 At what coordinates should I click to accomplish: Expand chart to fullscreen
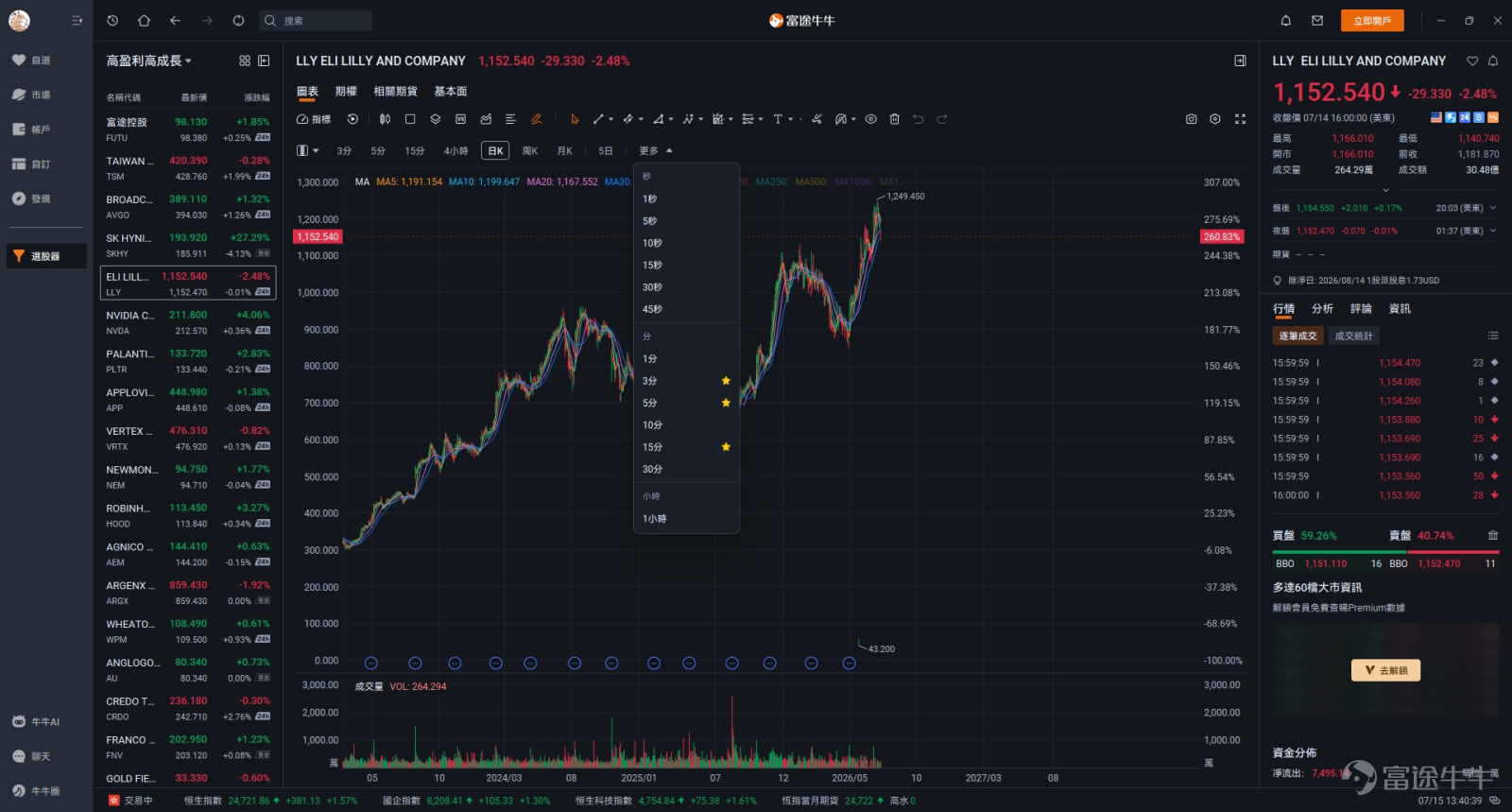[1240, 119]
